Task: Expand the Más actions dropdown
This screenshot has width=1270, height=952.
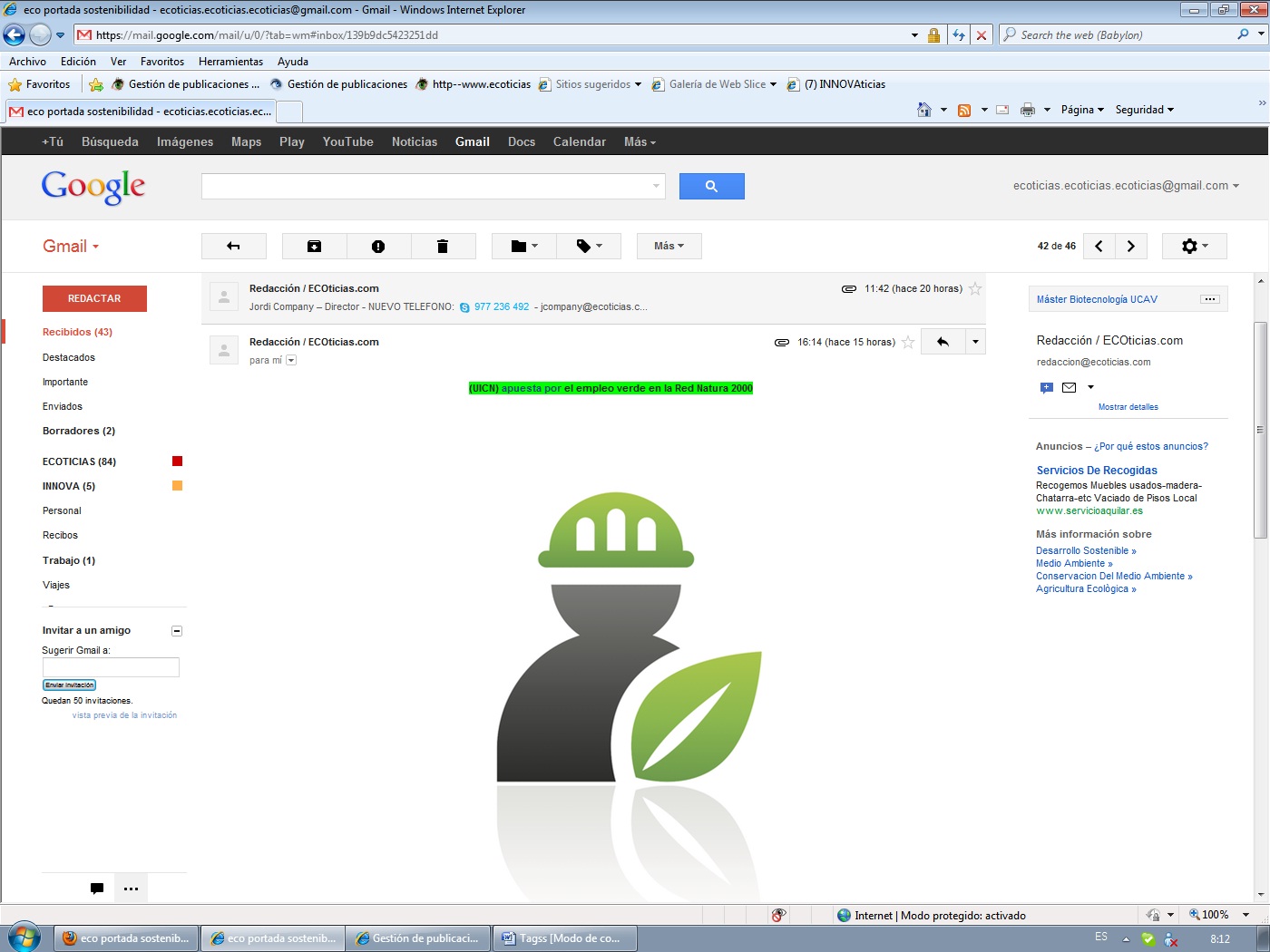Action: (x=669, y=247)
